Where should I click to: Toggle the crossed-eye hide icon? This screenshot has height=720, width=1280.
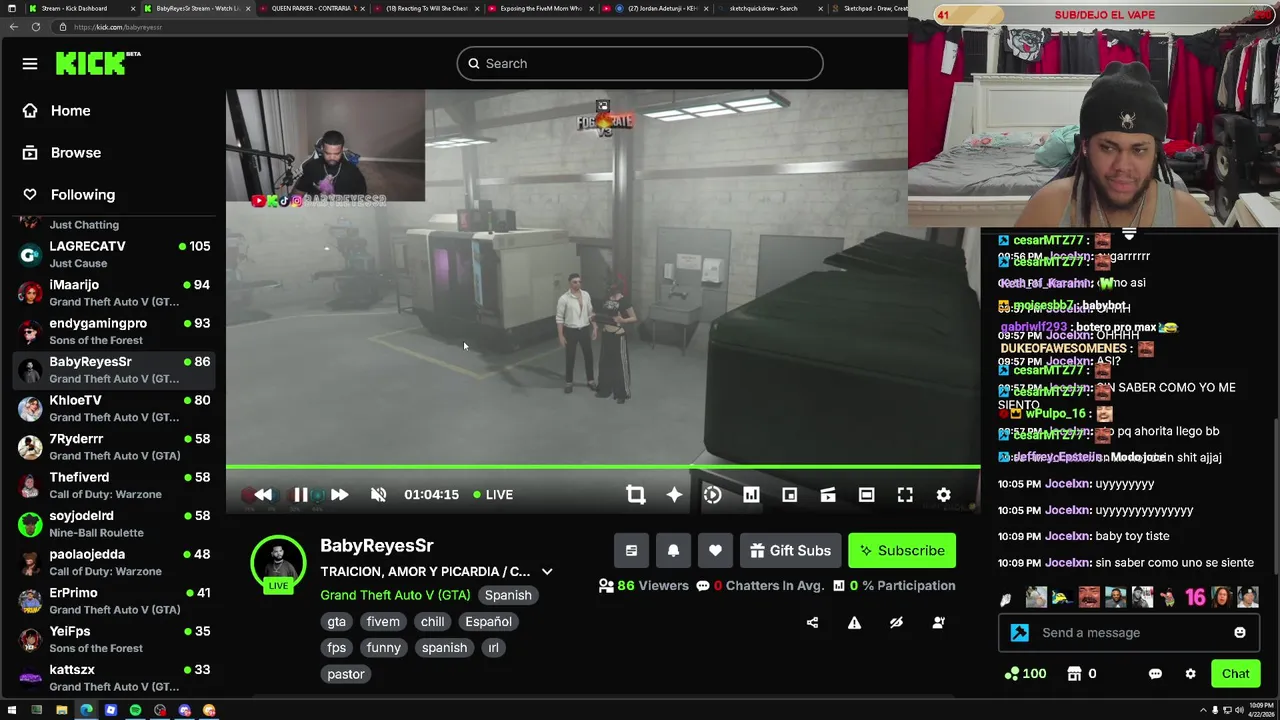[896, 623]
